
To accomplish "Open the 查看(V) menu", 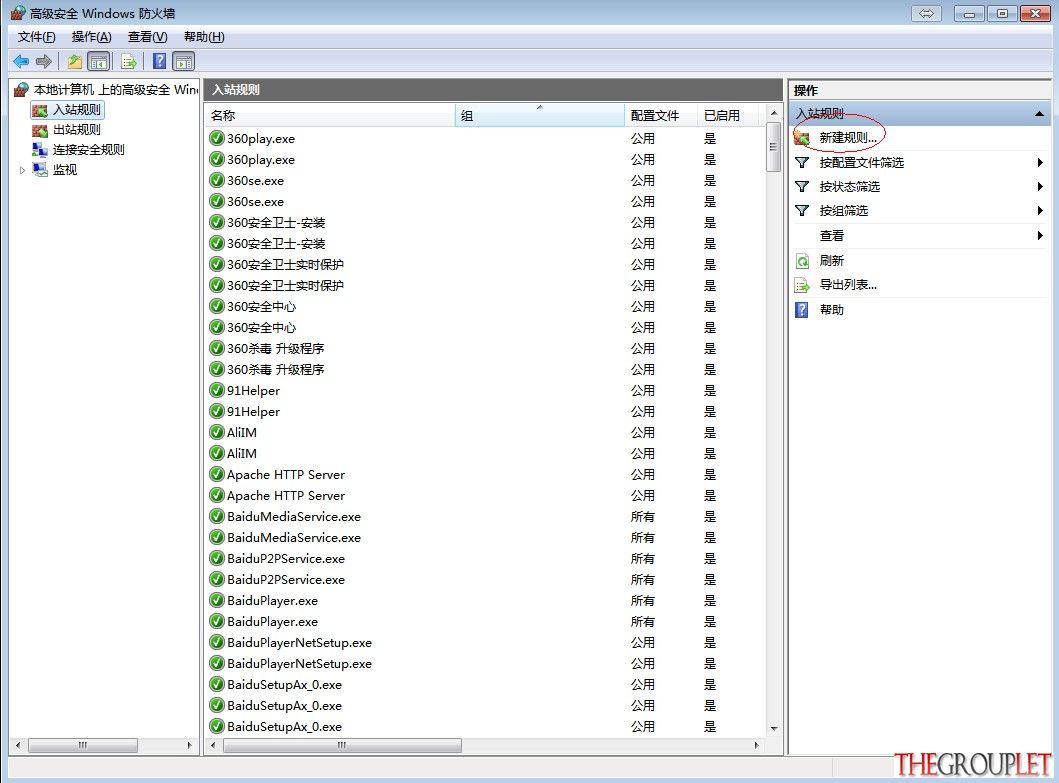I will [147, 36].
